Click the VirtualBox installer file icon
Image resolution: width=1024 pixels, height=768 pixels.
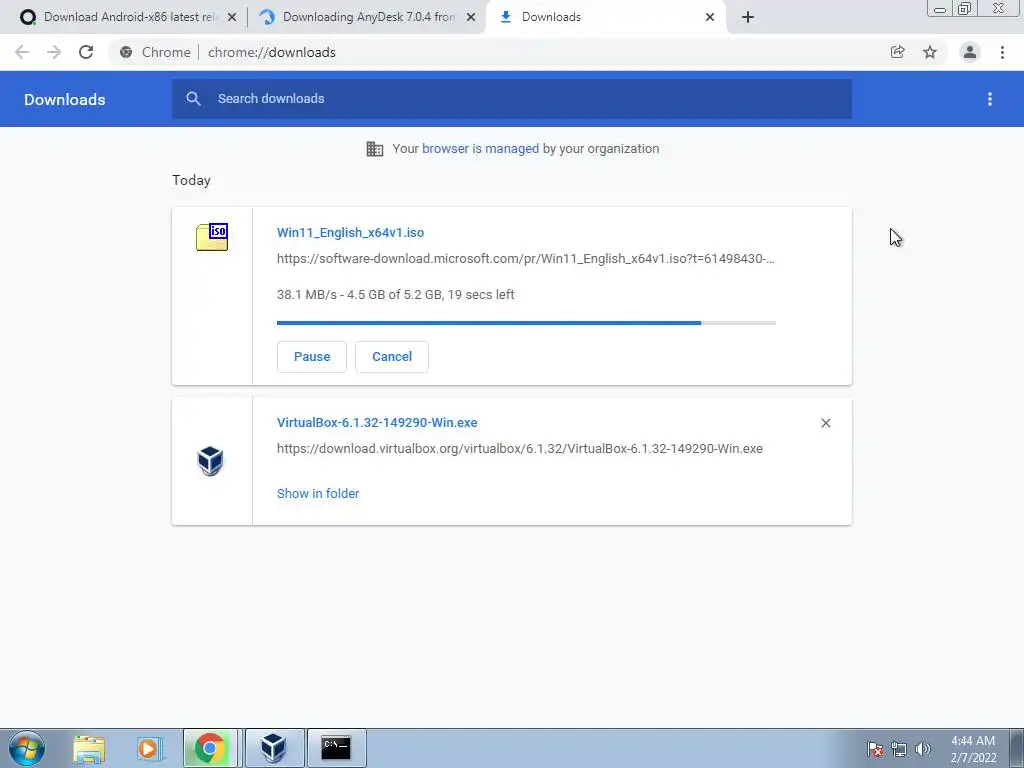[x=210, y=461]
